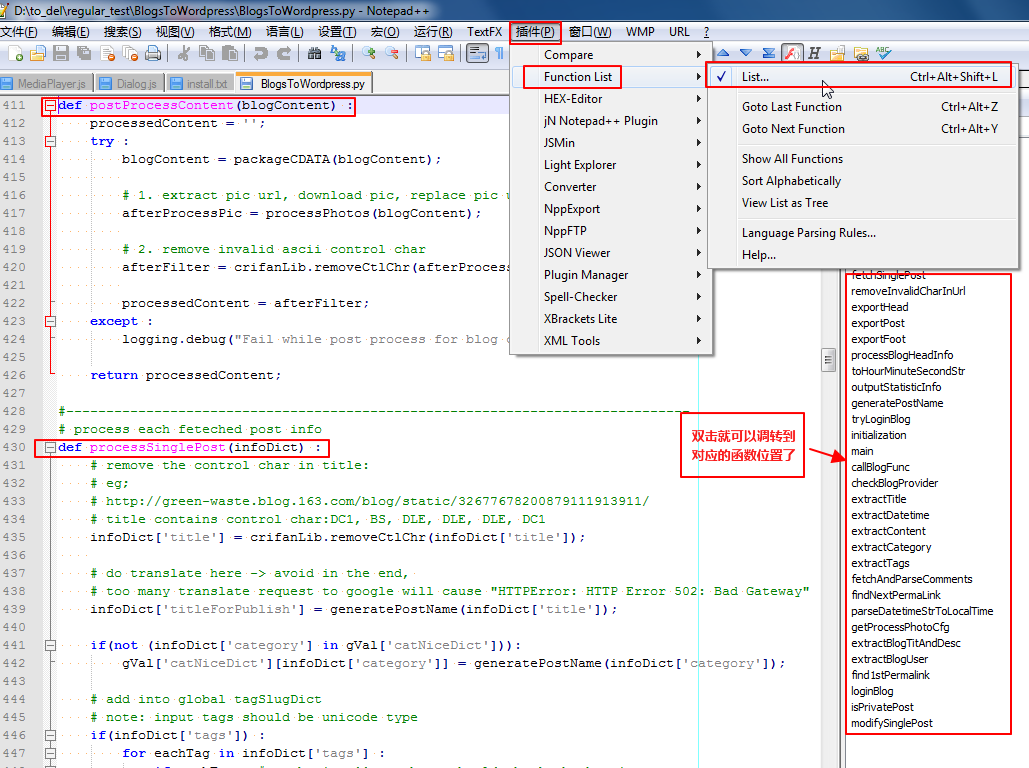Viewport: 1029px width, 768px height.
Task: Collapse the postProcessContent function fold marker
Action: click(x=49, y=106)
